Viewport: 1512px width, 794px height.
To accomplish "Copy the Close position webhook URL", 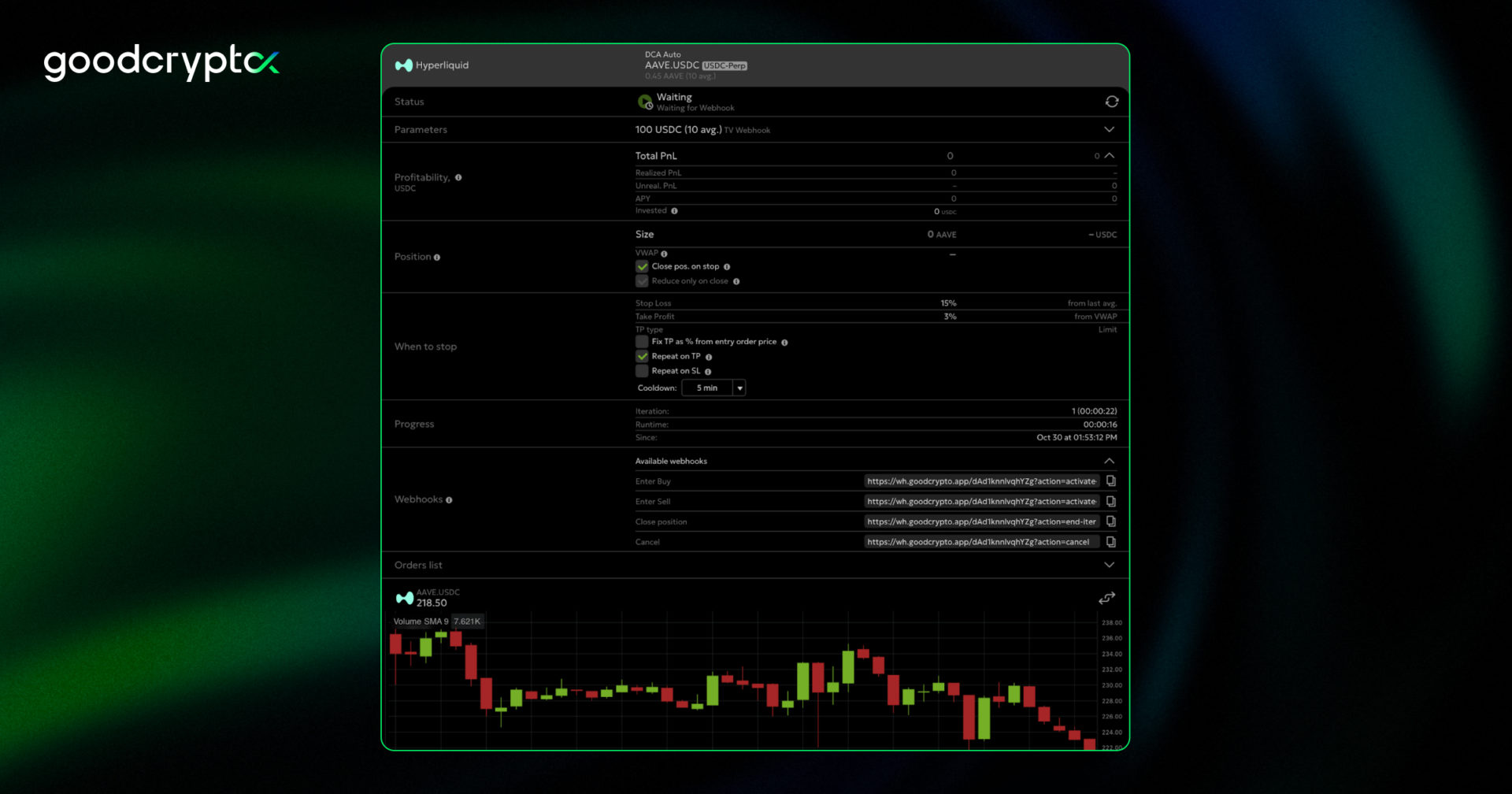I will tap(1110, 521).
